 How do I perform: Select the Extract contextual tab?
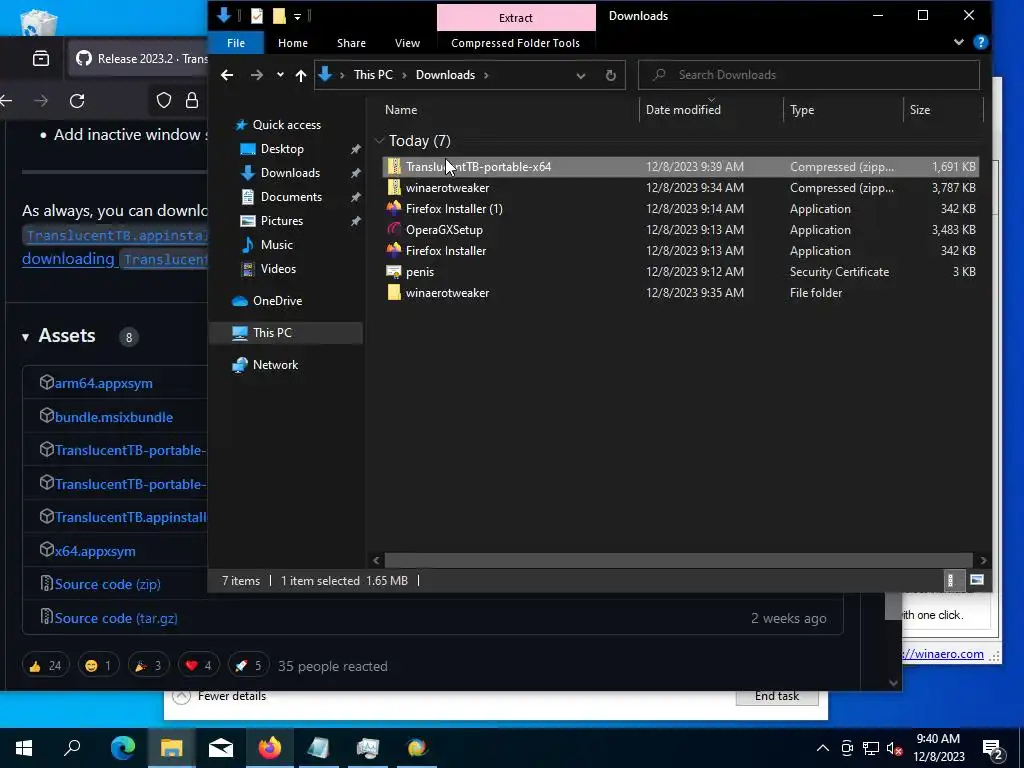516,18
